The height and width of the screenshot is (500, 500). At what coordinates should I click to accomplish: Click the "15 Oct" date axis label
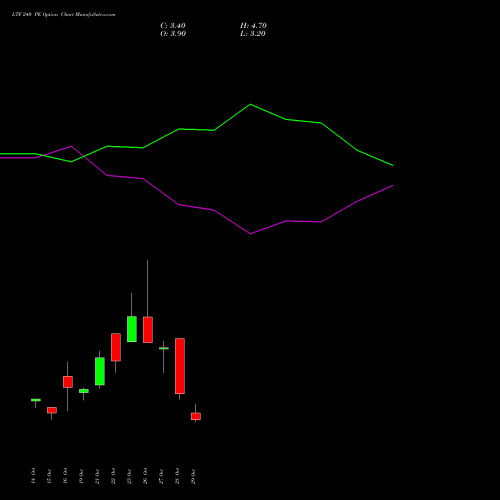pyautogui.click(x=49, y=476)
